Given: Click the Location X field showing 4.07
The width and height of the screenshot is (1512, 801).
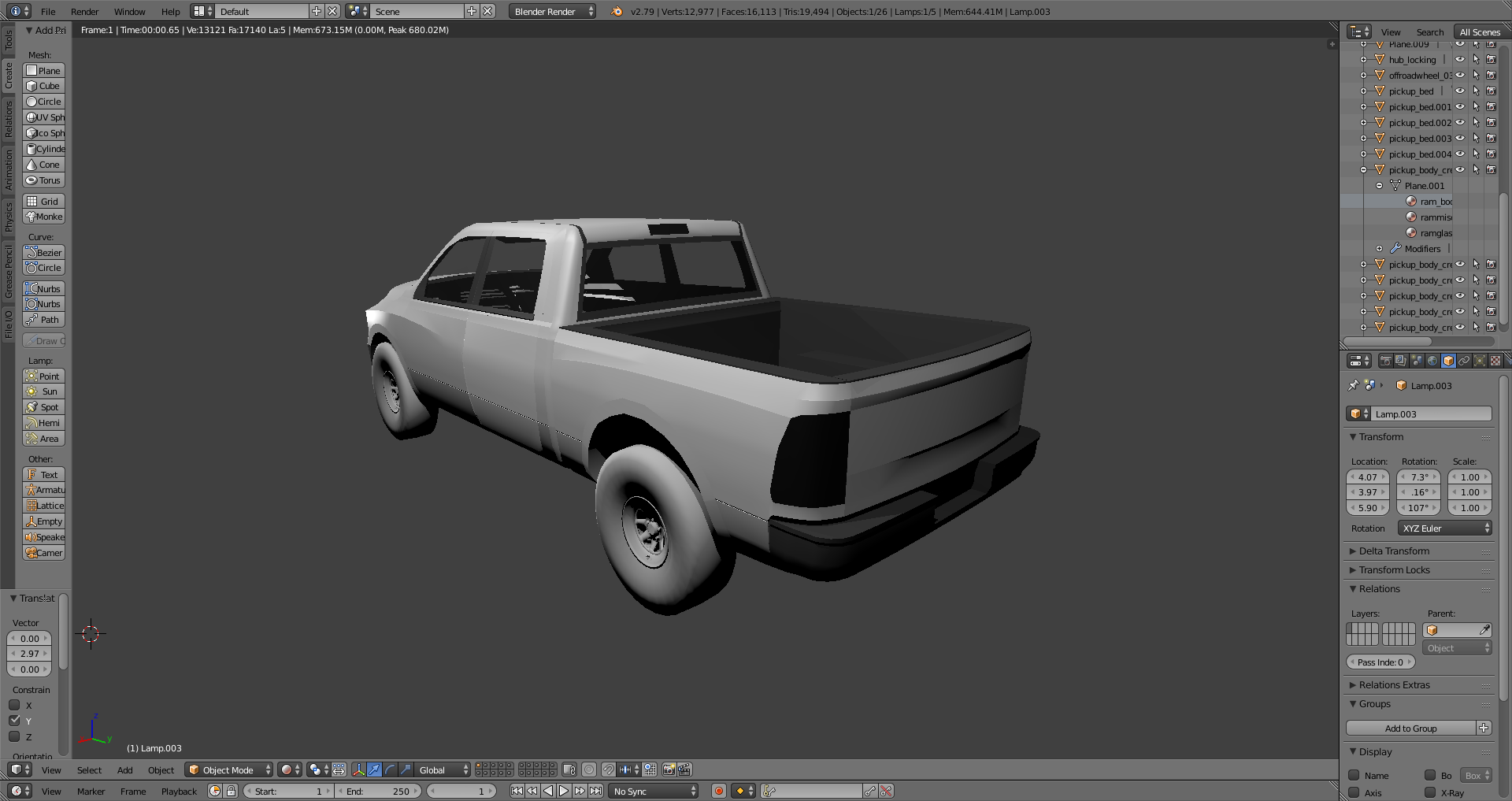Looking at the screenshot, I should [1368, 477].
